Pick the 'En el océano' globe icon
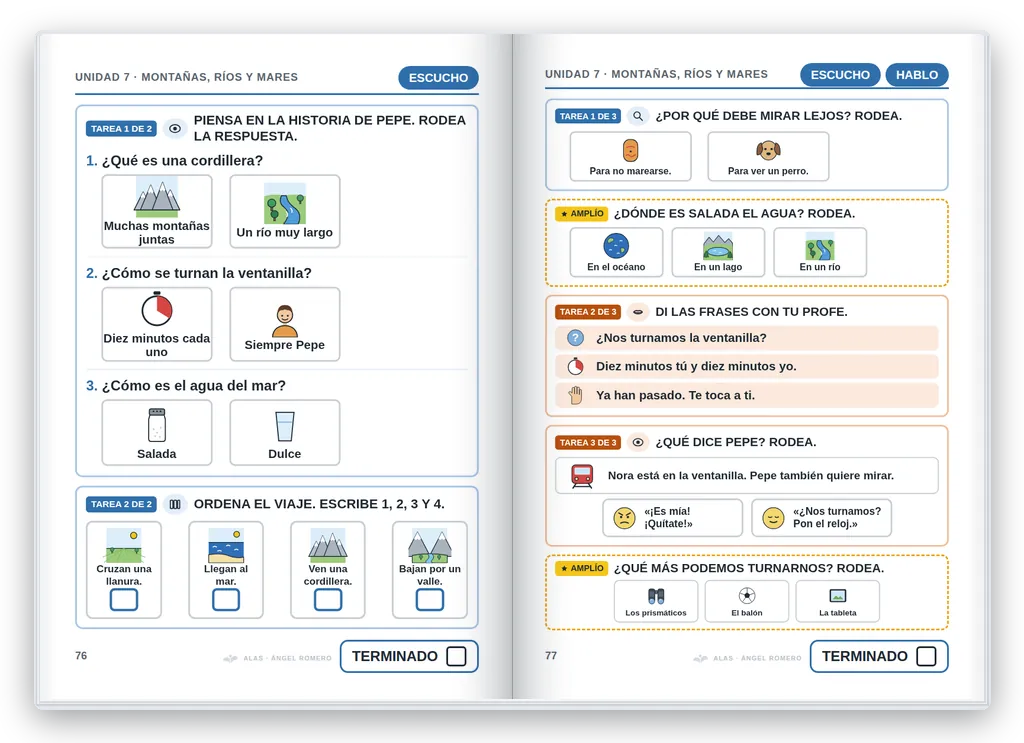This screenshot has width=1024, height=743. click(x=616, y=246)
